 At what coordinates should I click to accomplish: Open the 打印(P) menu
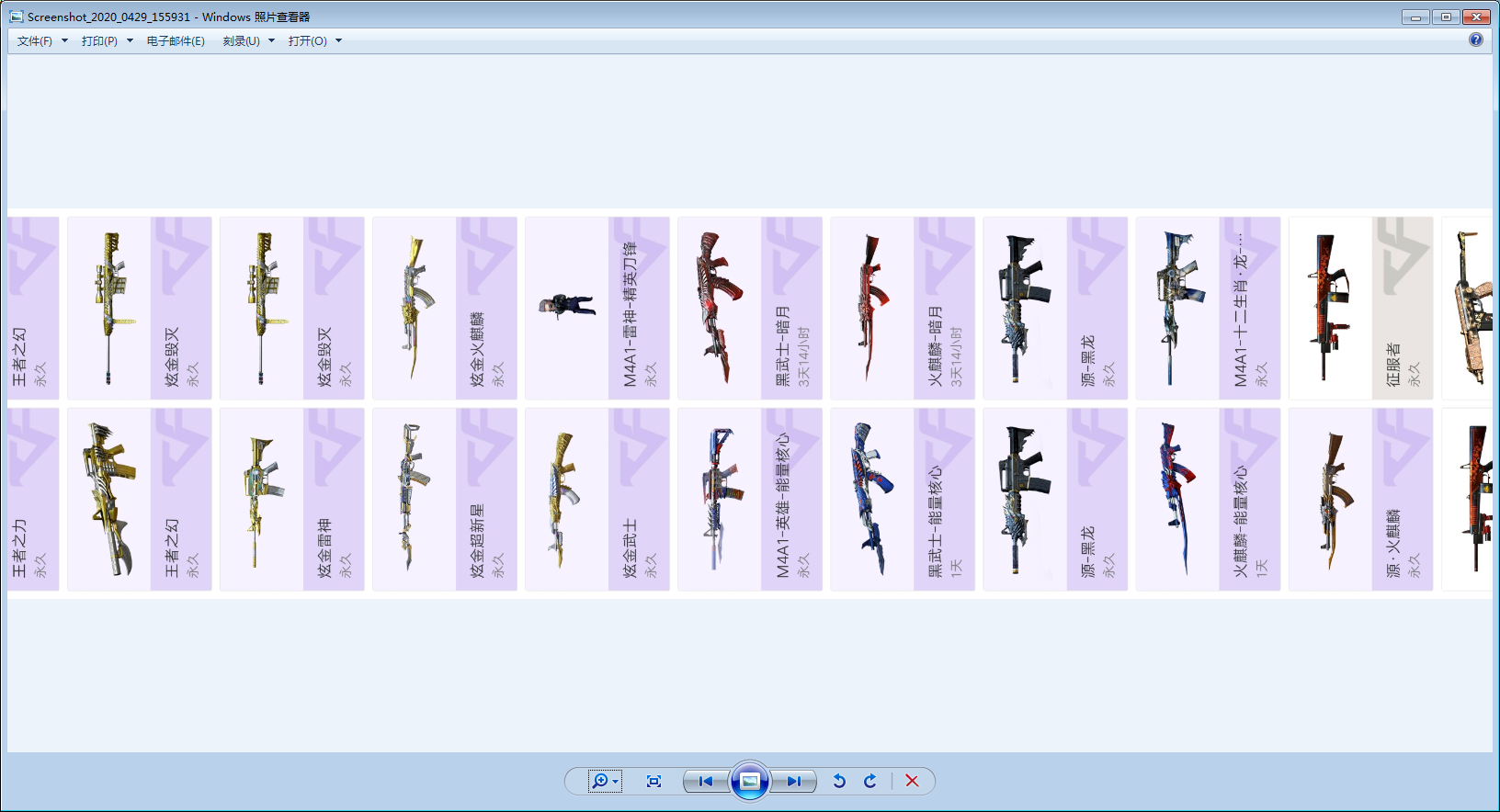pyautogui.click(x=107, y=41)
